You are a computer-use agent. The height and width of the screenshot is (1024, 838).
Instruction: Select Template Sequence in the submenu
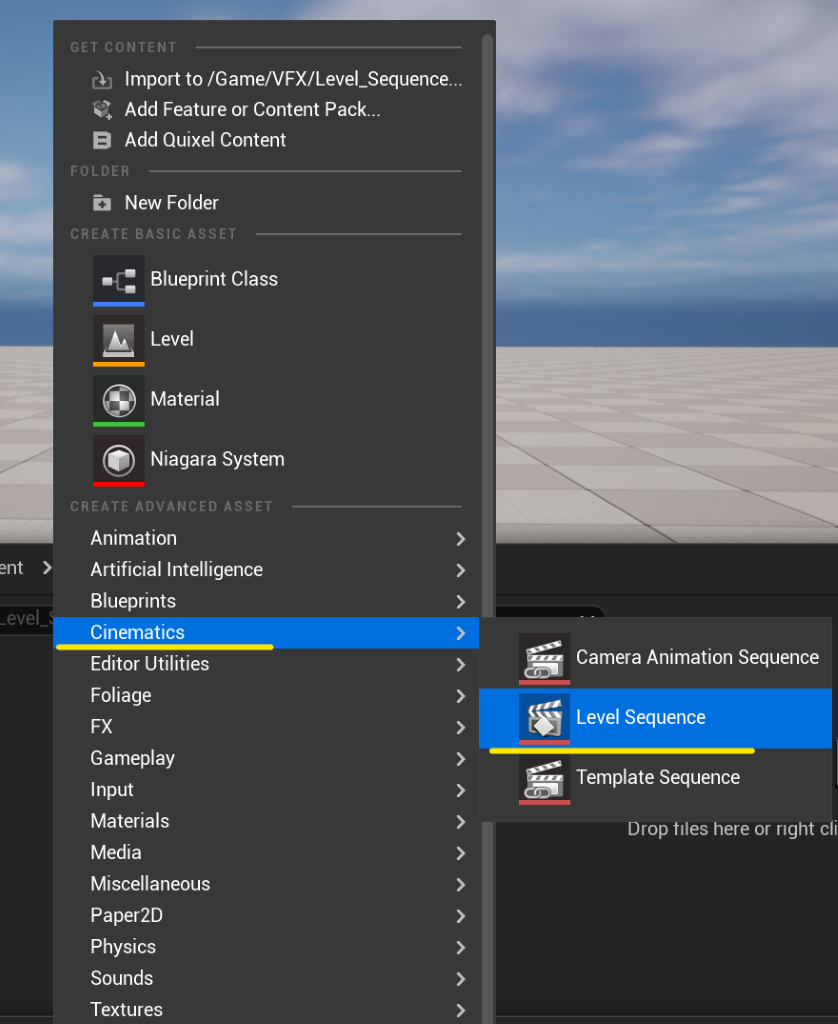point(655,778)
